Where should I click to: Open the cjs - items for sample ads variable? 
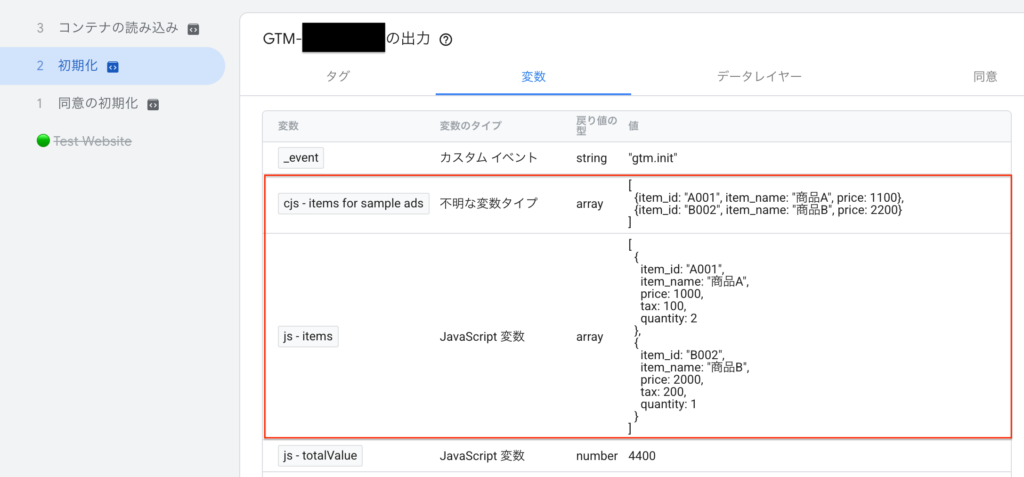coord(353,203)
